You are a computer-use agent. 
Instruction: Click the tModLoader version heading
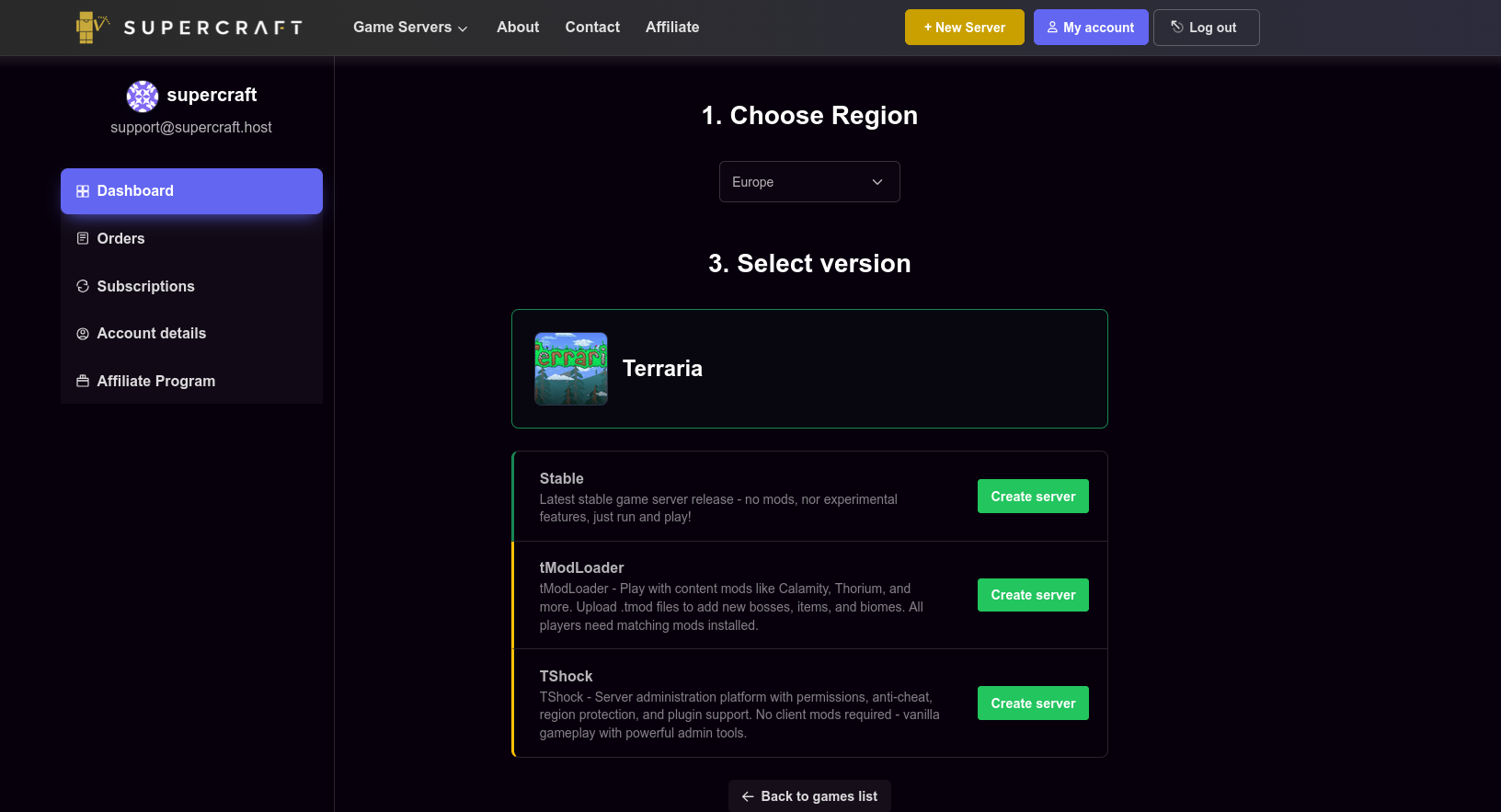581,567
